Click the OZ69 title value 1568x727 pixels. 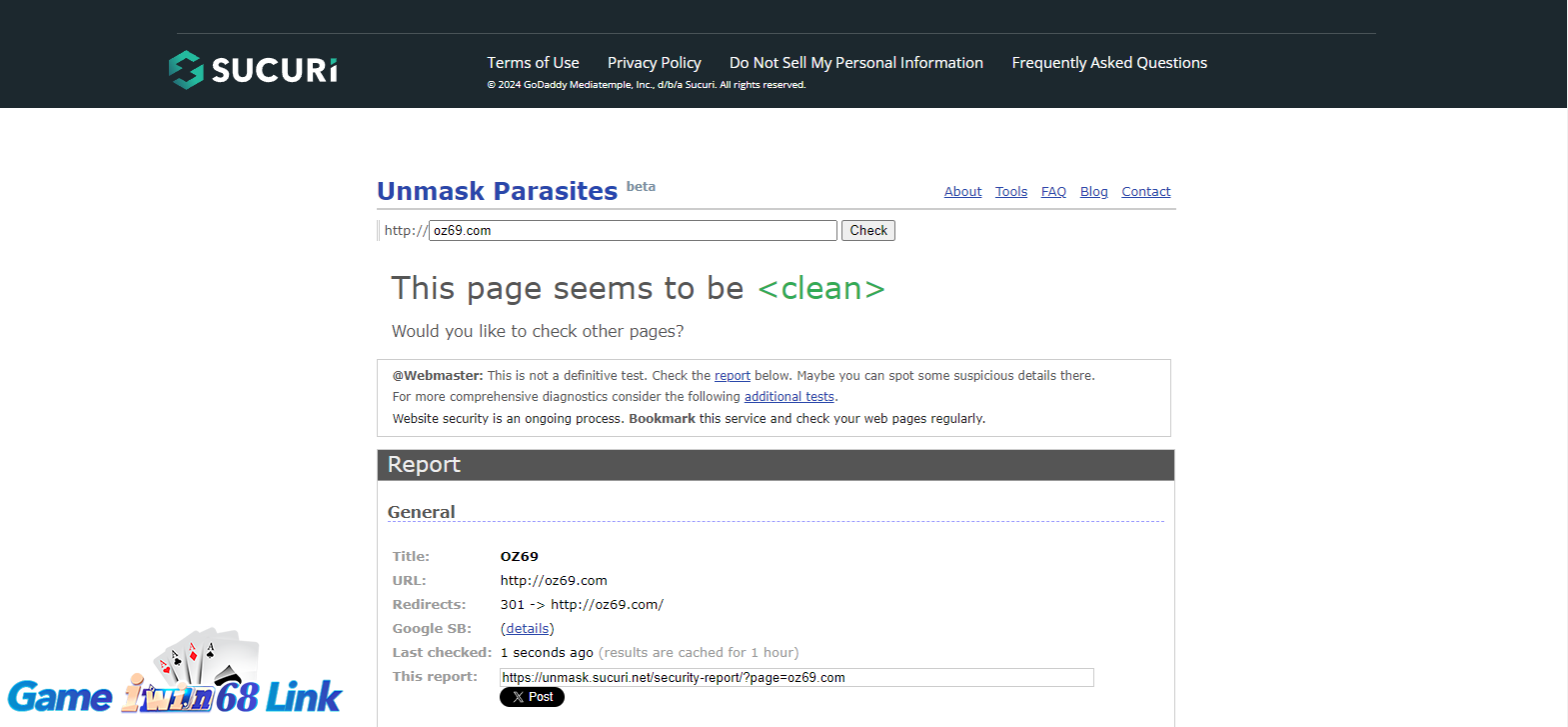(x=520, y=556)
